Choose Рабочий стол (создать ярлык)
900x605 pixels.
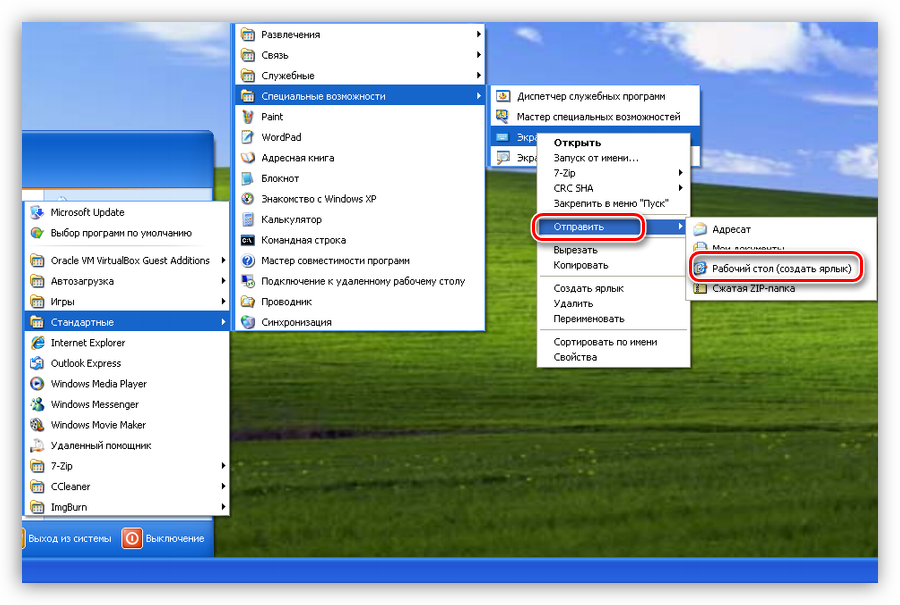[x=779, y=269]
